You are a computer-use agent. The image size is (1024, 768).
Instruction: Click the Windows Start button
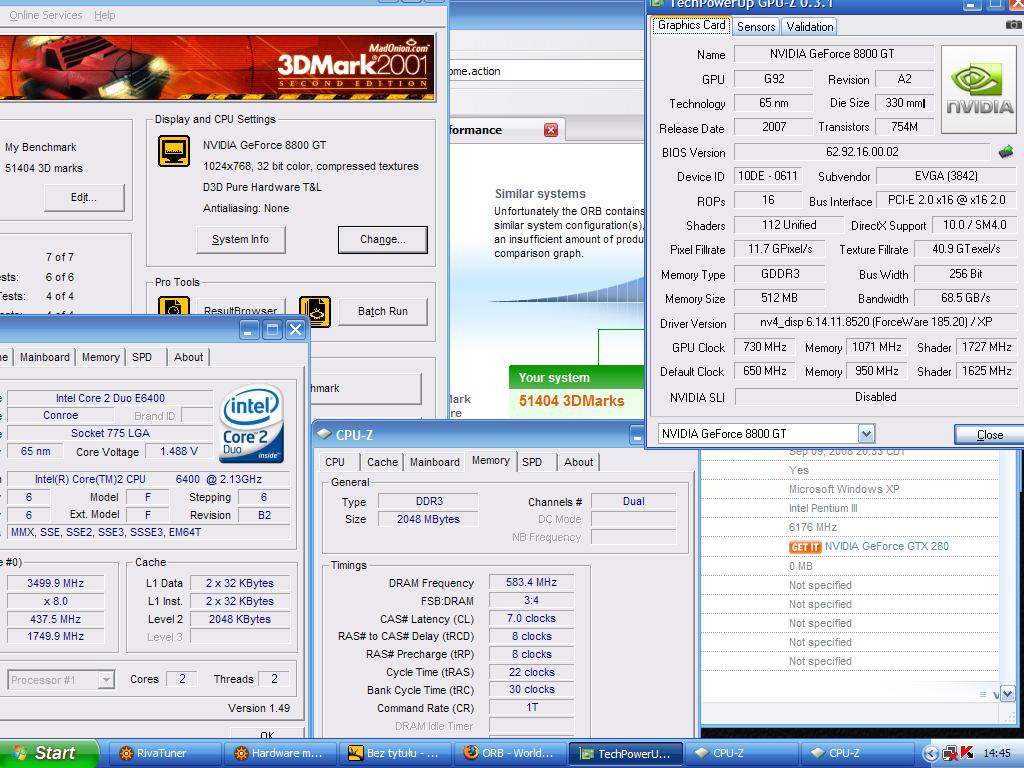[50, 753]
